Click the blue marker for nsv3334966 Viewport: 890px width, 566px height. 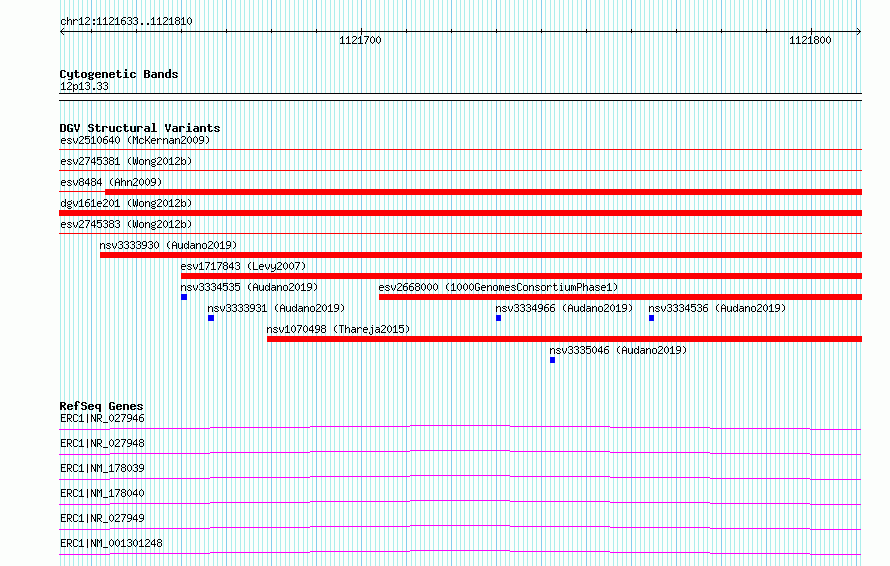[498, 318]
